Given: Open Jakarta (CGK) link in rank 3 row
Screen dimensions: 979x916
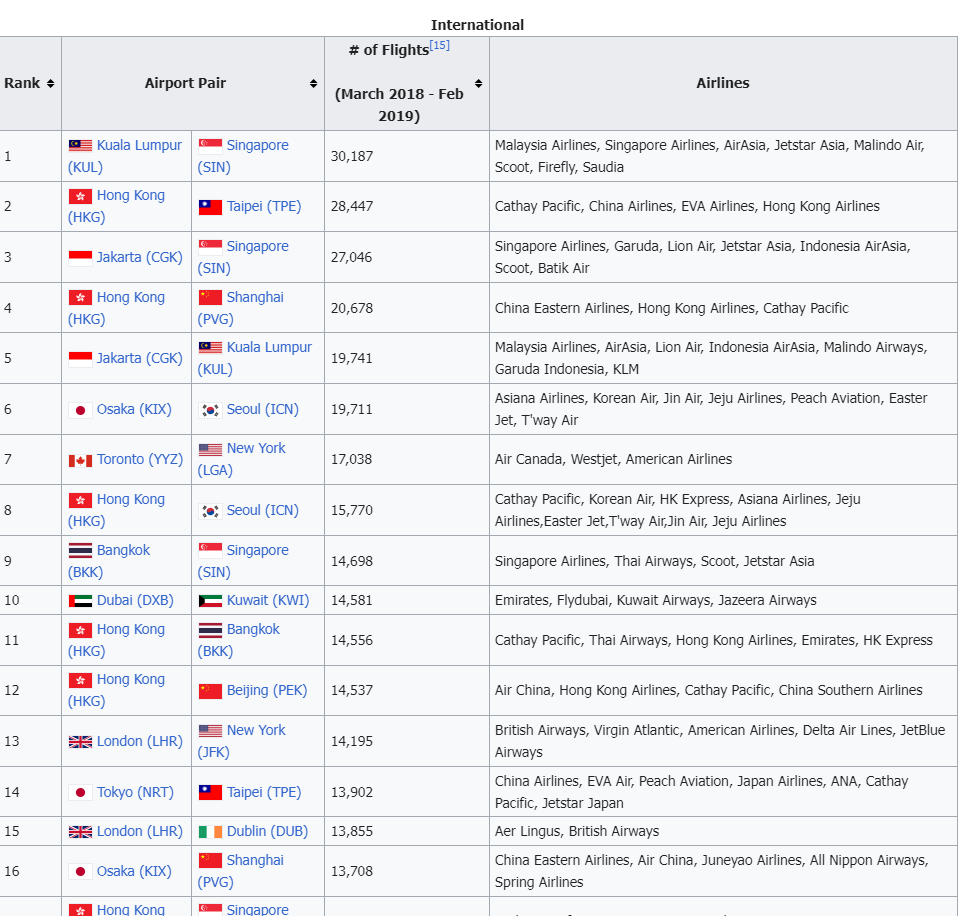Looking at the screenshot, I should pyautogui.click(x=139, y=257).
